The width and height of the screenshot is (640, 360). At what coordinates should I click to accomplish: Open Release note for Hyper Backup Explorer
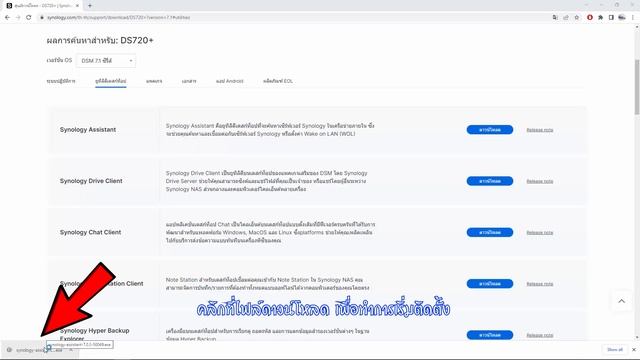(540, 335)
